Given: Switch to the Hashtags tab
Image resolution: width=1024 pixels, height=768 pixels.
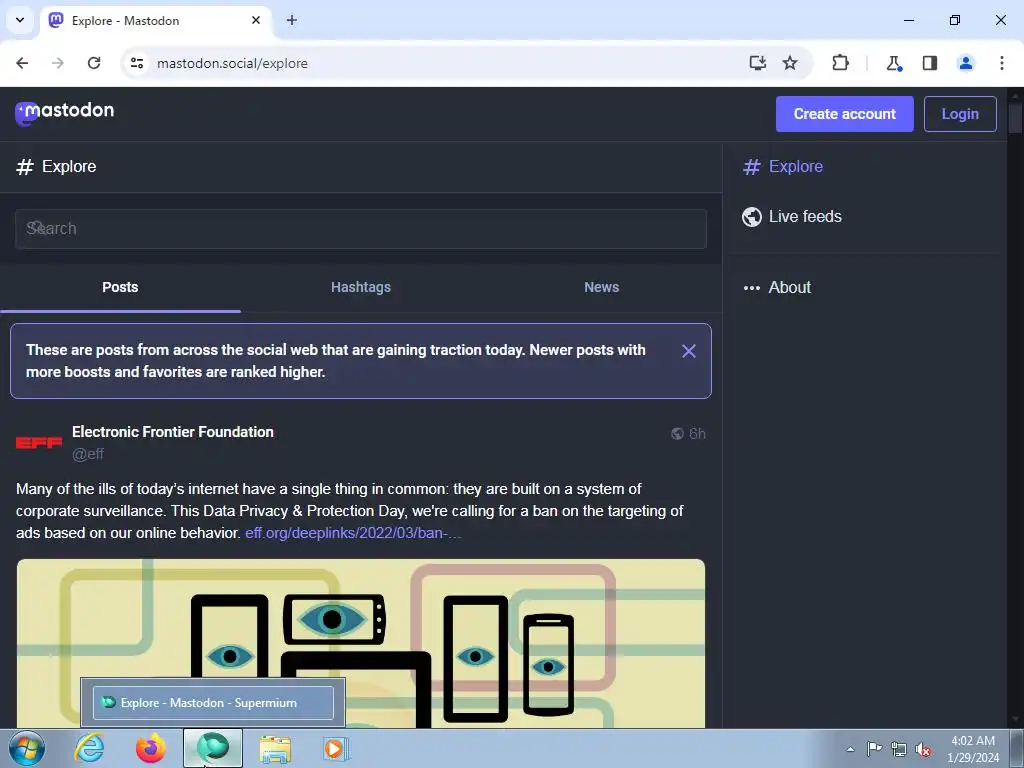Looking at the screenshot, I should (360, 287).
